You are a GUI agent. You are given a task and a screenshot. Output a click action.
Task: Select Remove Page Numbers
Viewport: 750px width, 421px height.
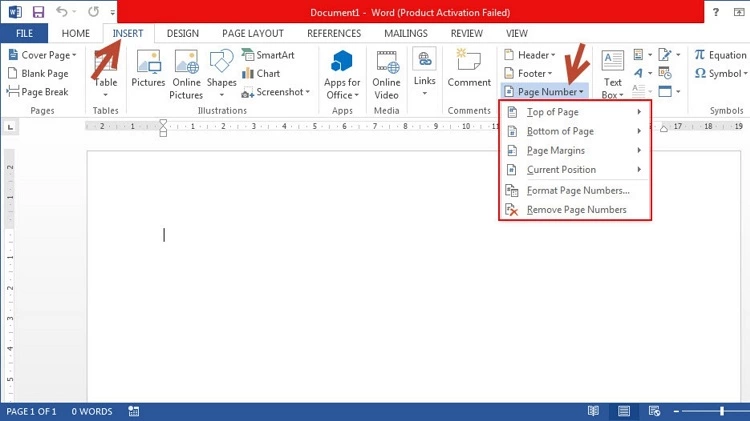coord(574,210)
